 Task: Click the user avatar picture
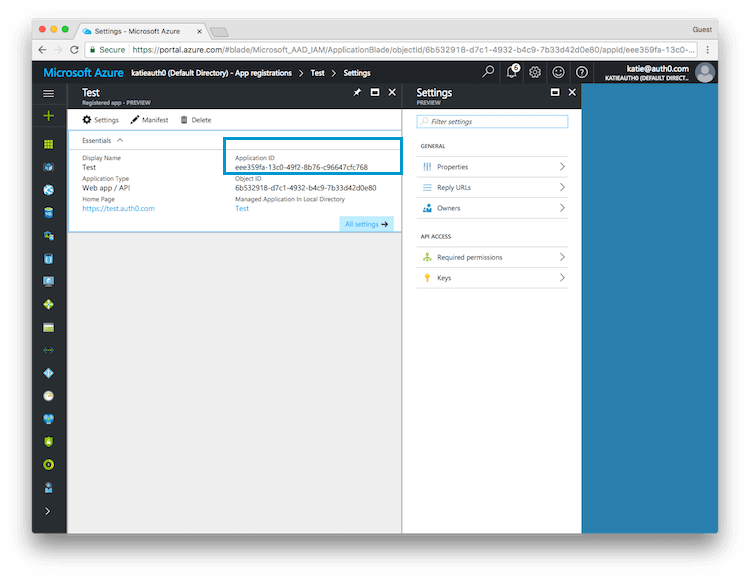pyautogui.click(x=705, y=73)
